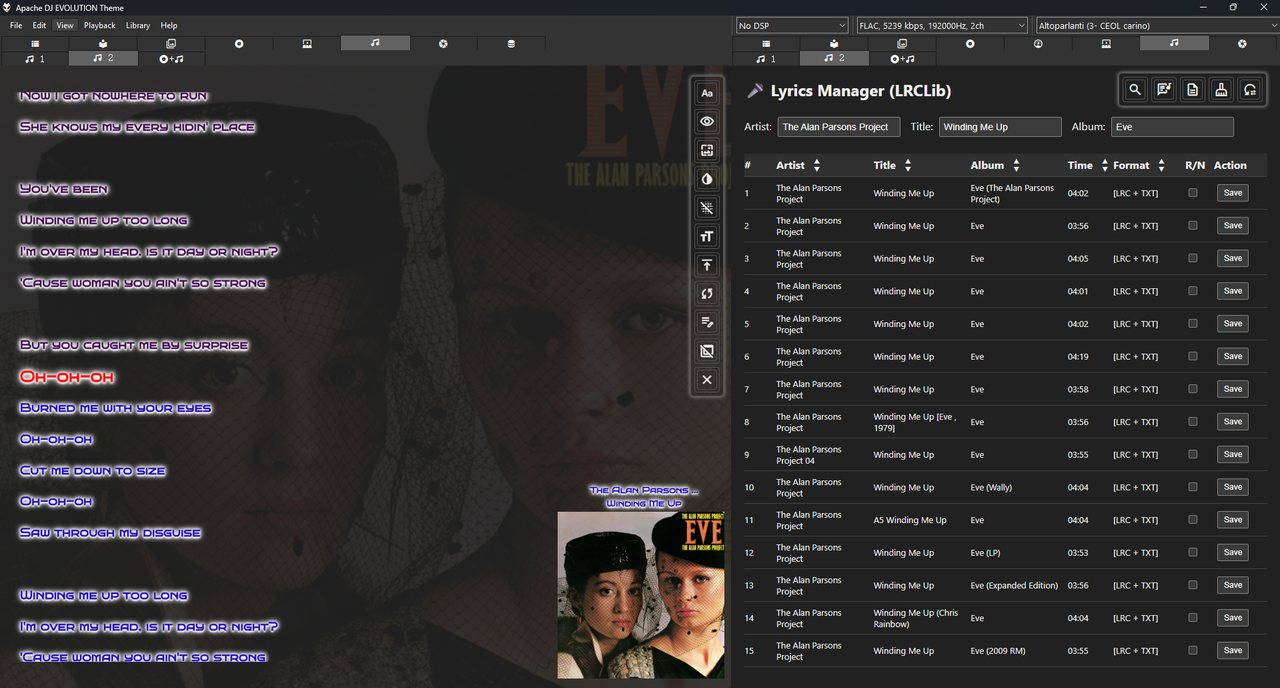Tick R/N checkbox for row 7
Image resolution: width=1280 pixels, height=688 pixels.
click(x=1192, y=389)
